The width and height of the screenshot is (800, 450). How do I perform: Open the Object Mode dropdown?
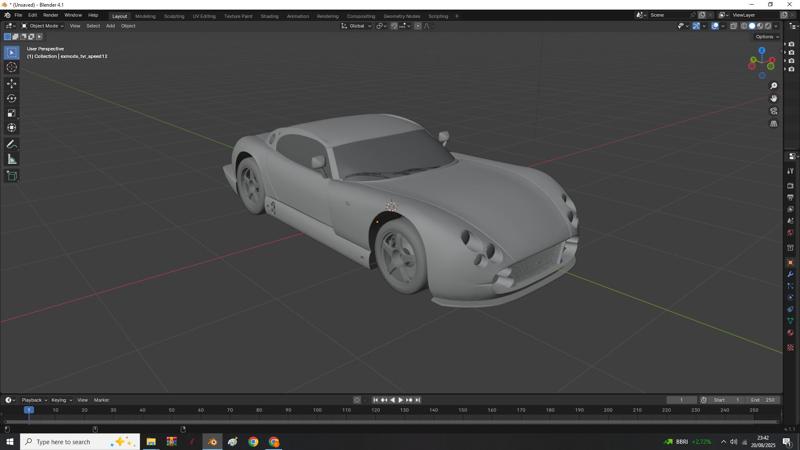tap(46, 26)
